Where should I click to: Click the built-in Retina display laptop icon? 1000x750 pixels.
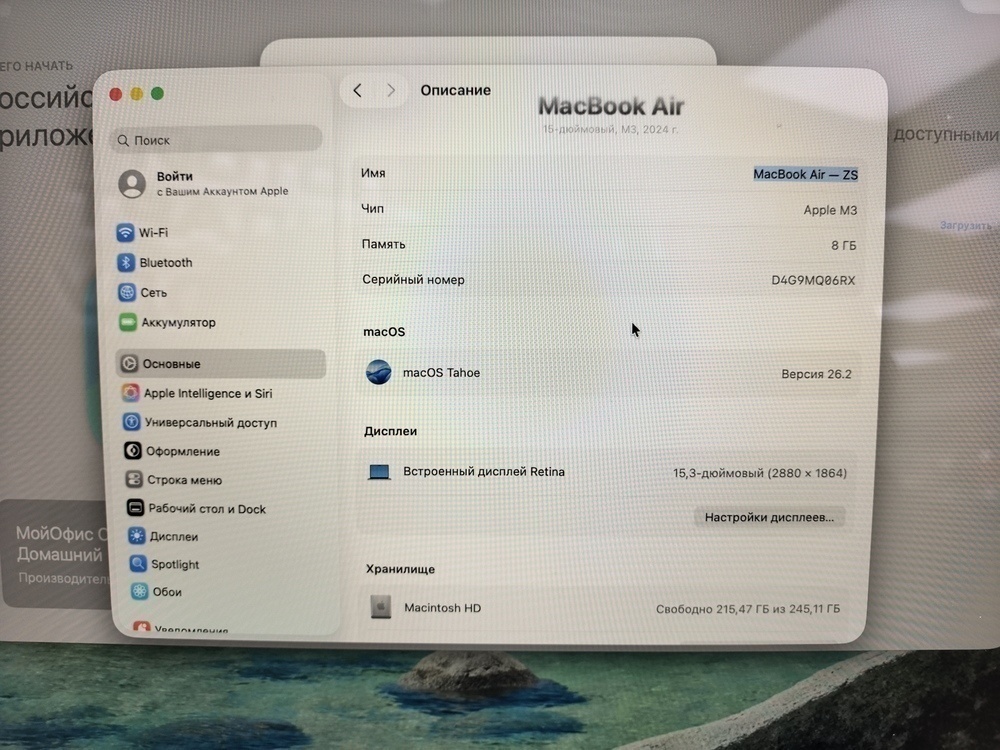click(x=379, y=472)
